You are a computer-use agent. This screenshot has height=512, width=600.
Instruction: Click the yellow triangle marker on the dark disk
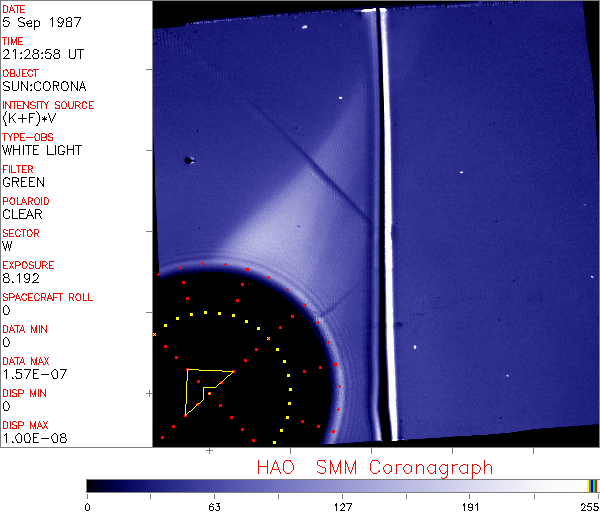(204, 388)
